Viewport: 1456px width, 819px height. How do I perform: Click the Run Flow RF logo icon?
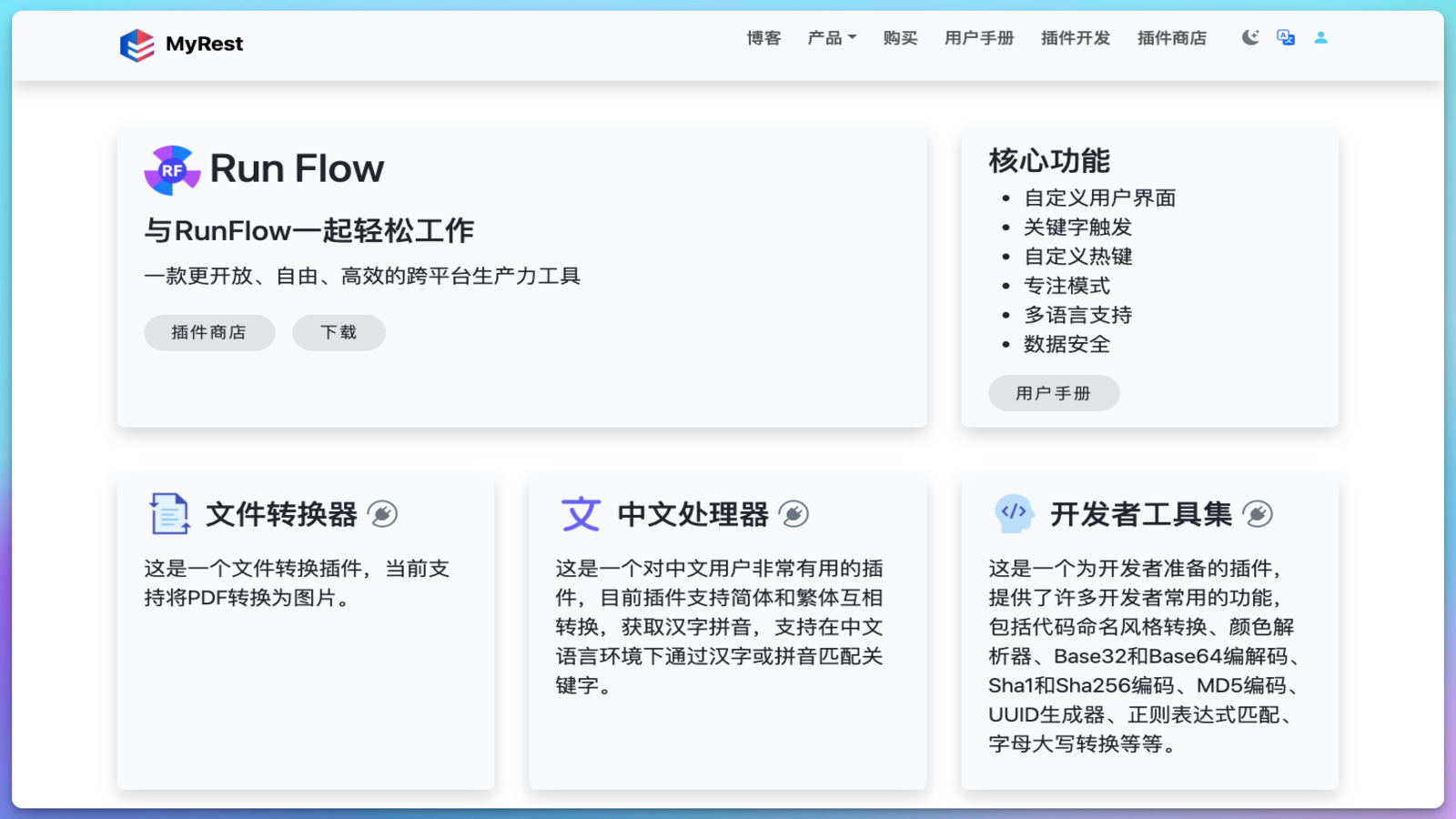click(x=171, y=170)
